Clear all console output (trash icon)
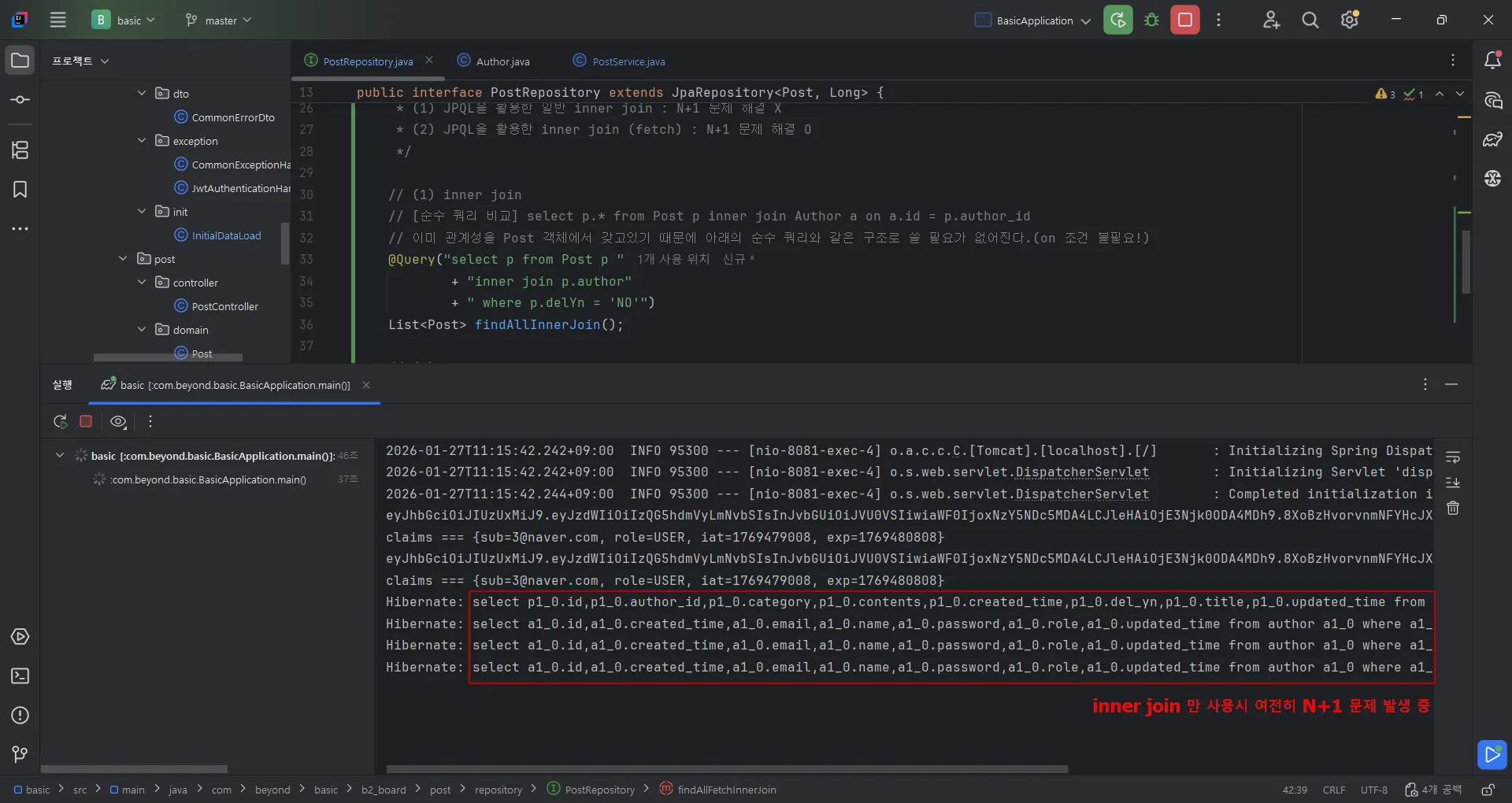The image size is (1512, 803). [1453, 509]
